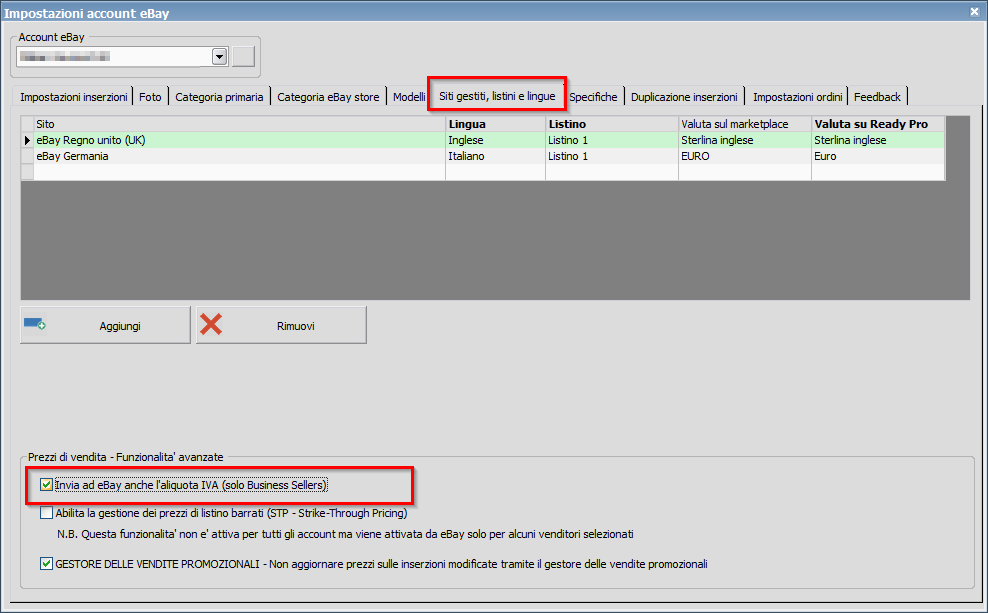Click the Sito column header
Viewport: 988px width, 613px height.
[x=239, y=124]
